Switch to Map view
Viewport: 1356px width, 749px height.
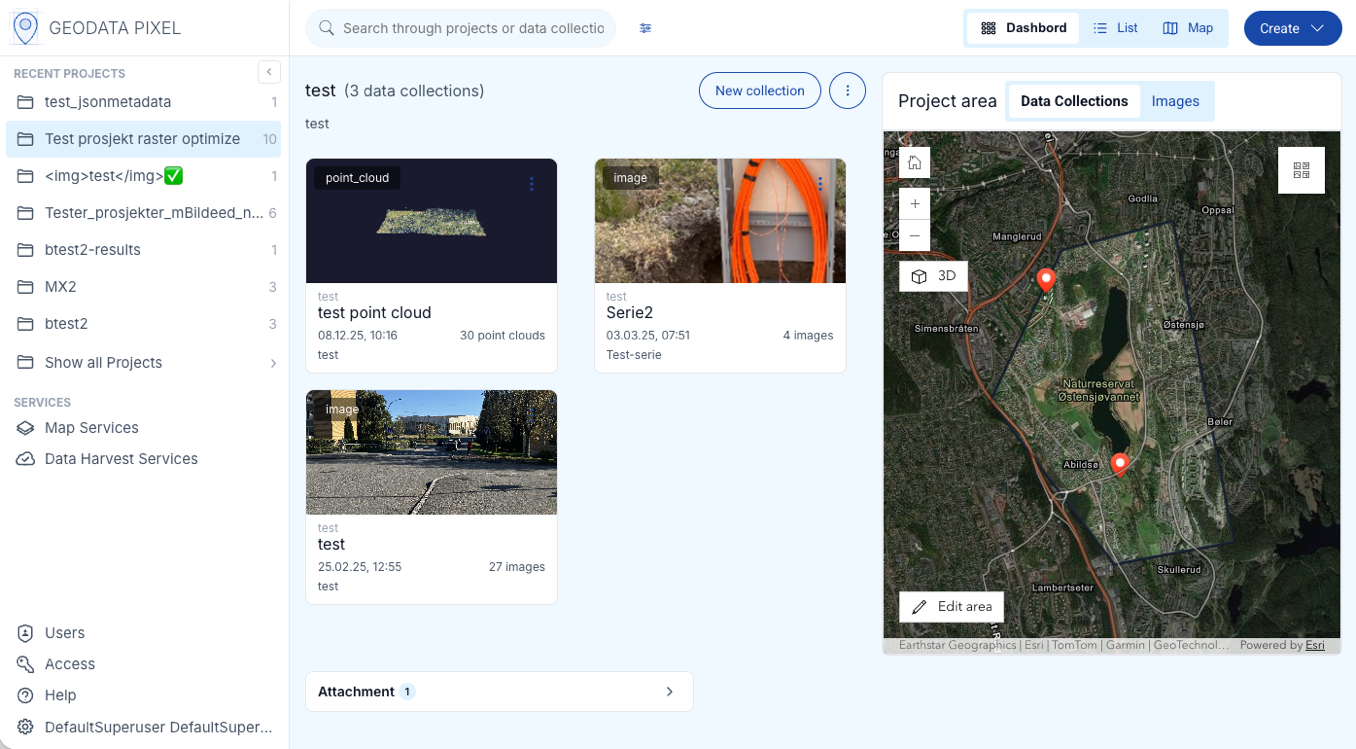click(x=1188, y=28)
